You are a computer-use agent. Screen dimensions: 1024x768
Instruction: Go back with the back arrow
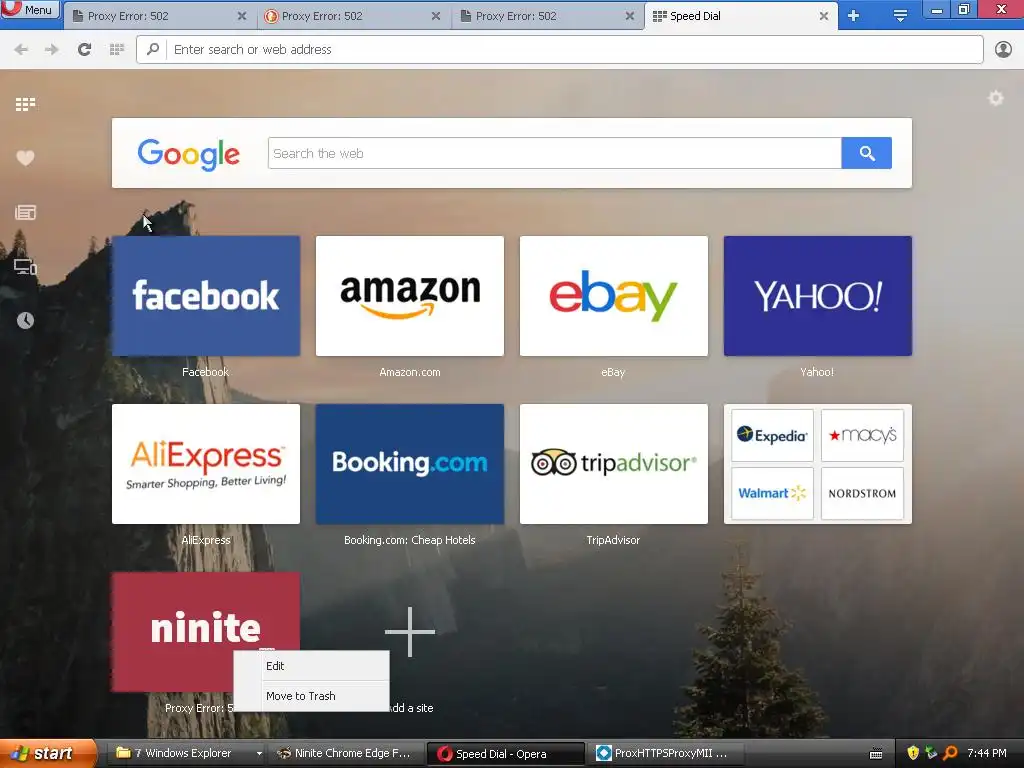(21, 50)
